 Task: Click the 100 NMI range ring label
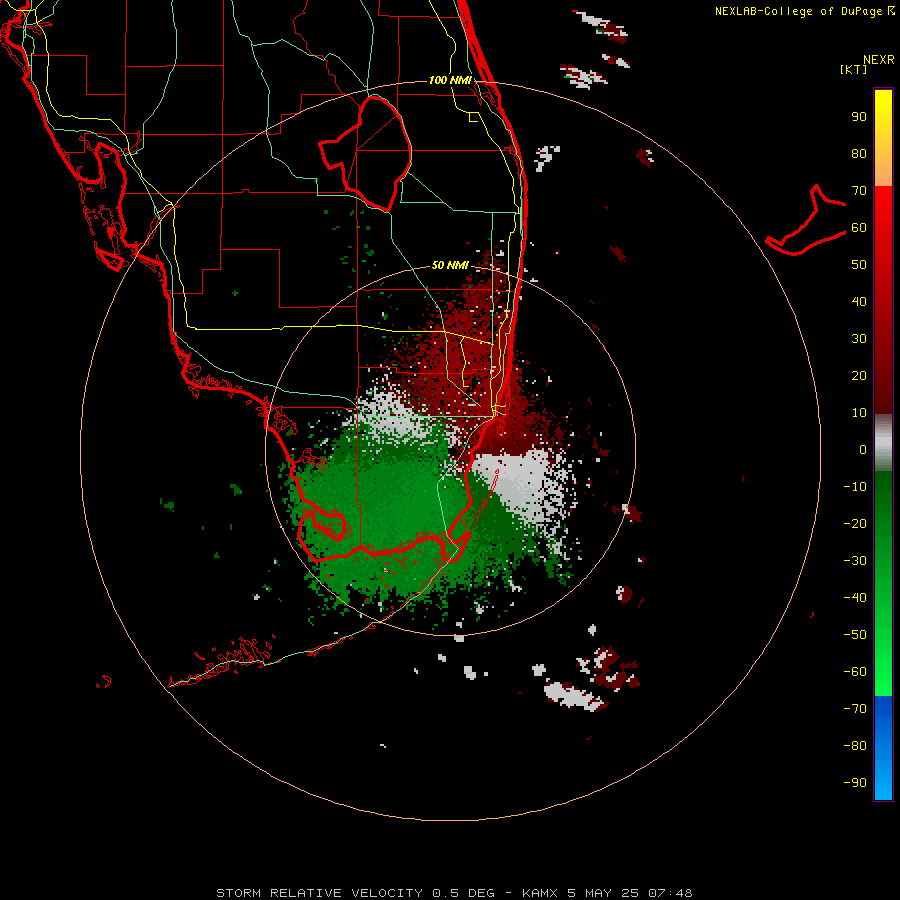tap(450, 80)
